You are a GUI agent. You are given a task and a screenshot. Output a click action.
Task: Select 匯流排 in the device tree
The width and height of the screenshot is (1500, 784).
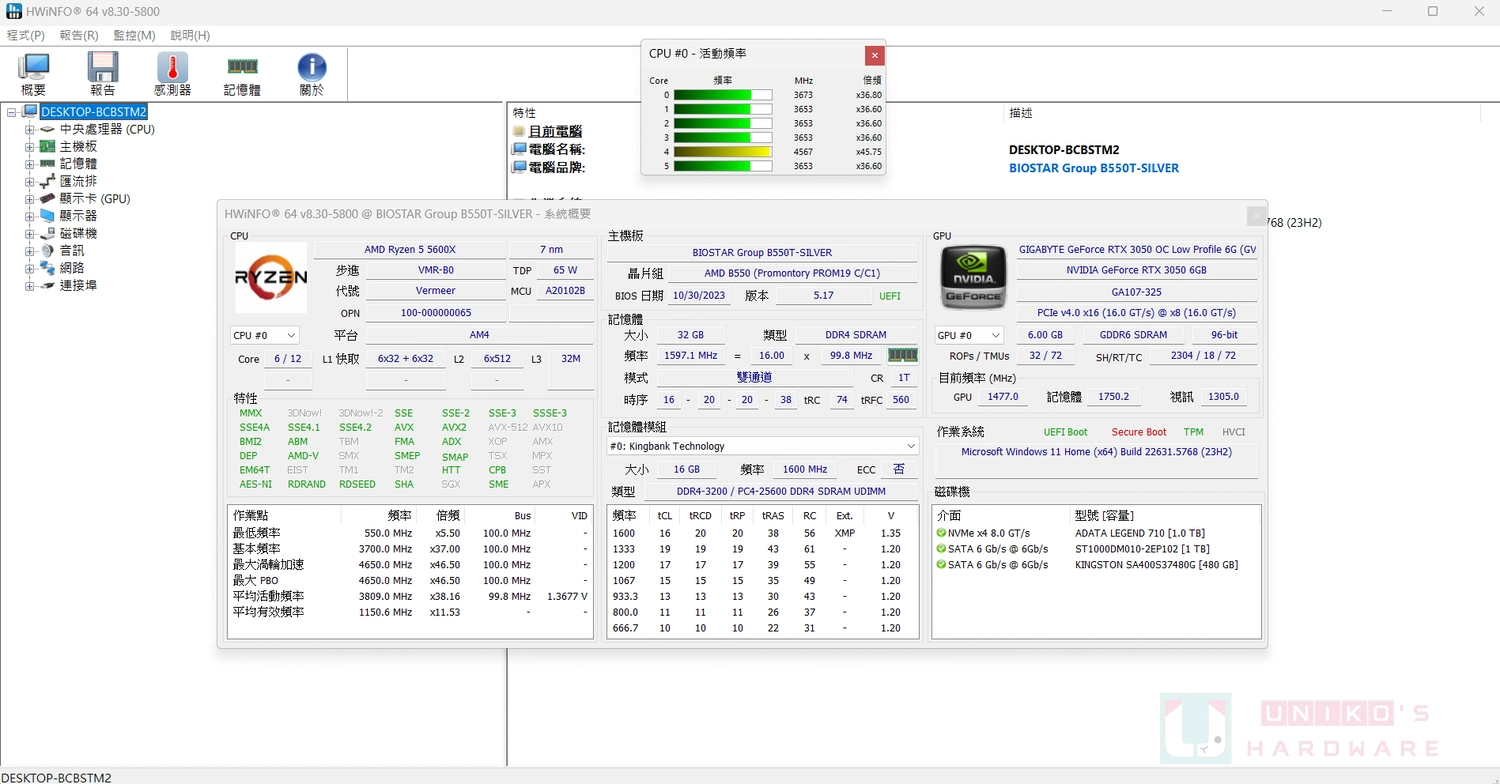click(x=78, y=181)
